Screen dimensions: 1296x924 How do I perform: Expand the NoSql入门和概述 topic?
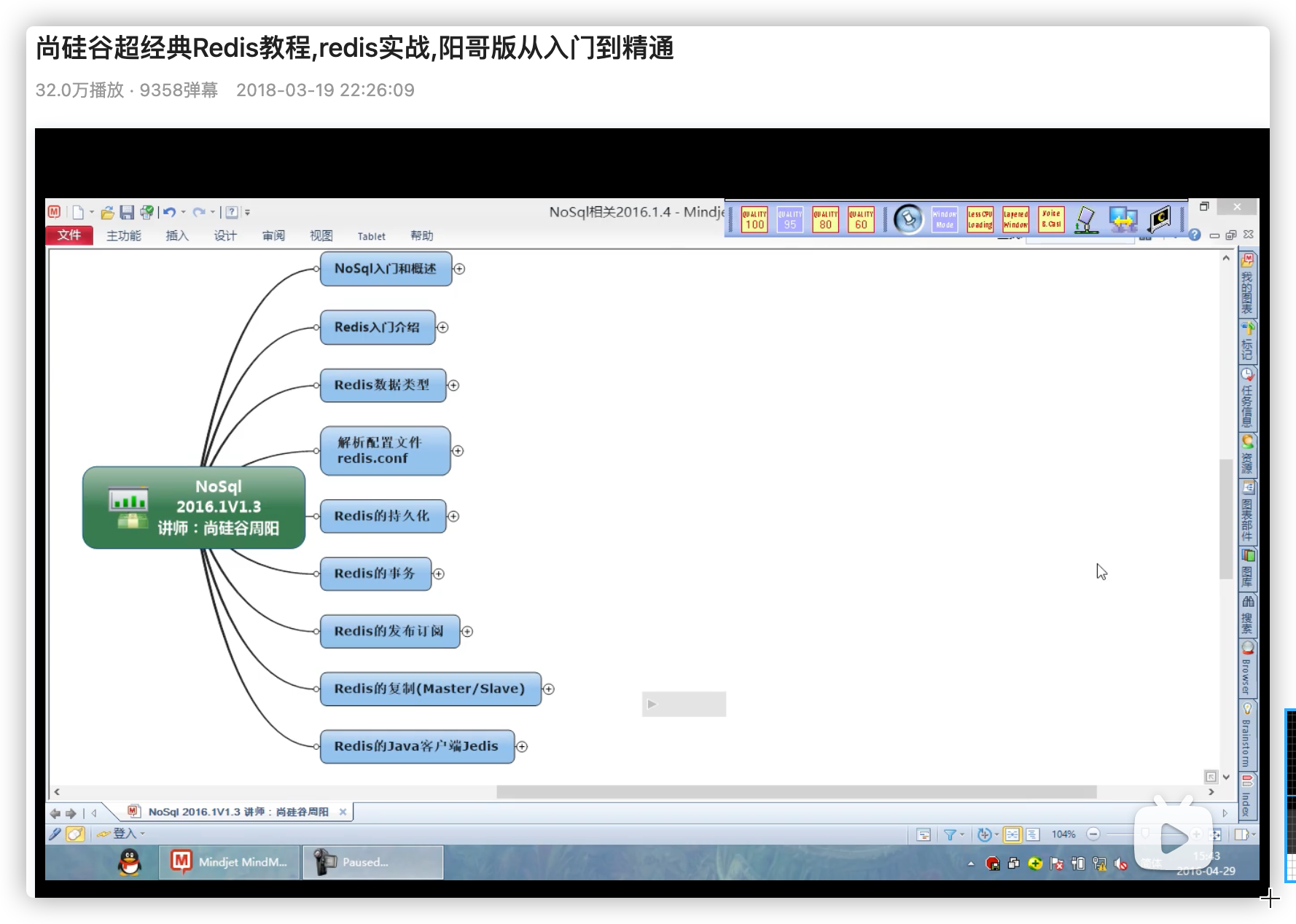(x=459, y=269)
